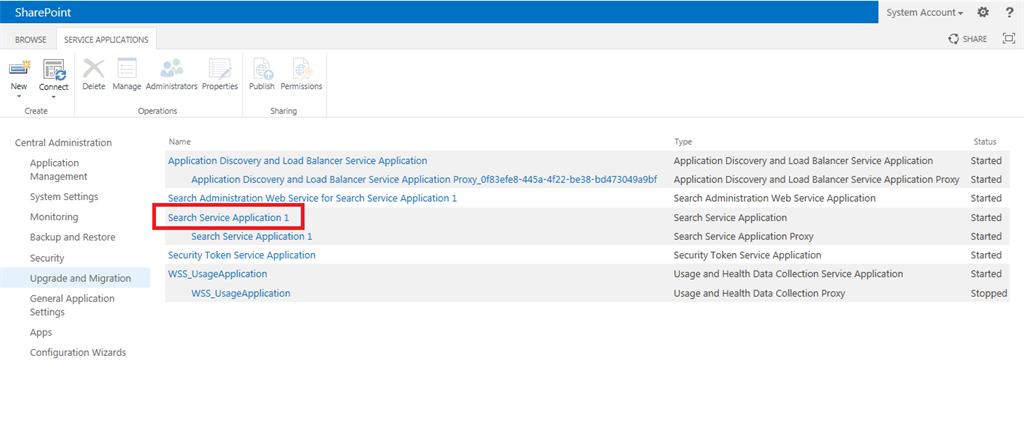Open Administrators from the ribbon
Screen dimensions: 1024x421
pos(171,69)
